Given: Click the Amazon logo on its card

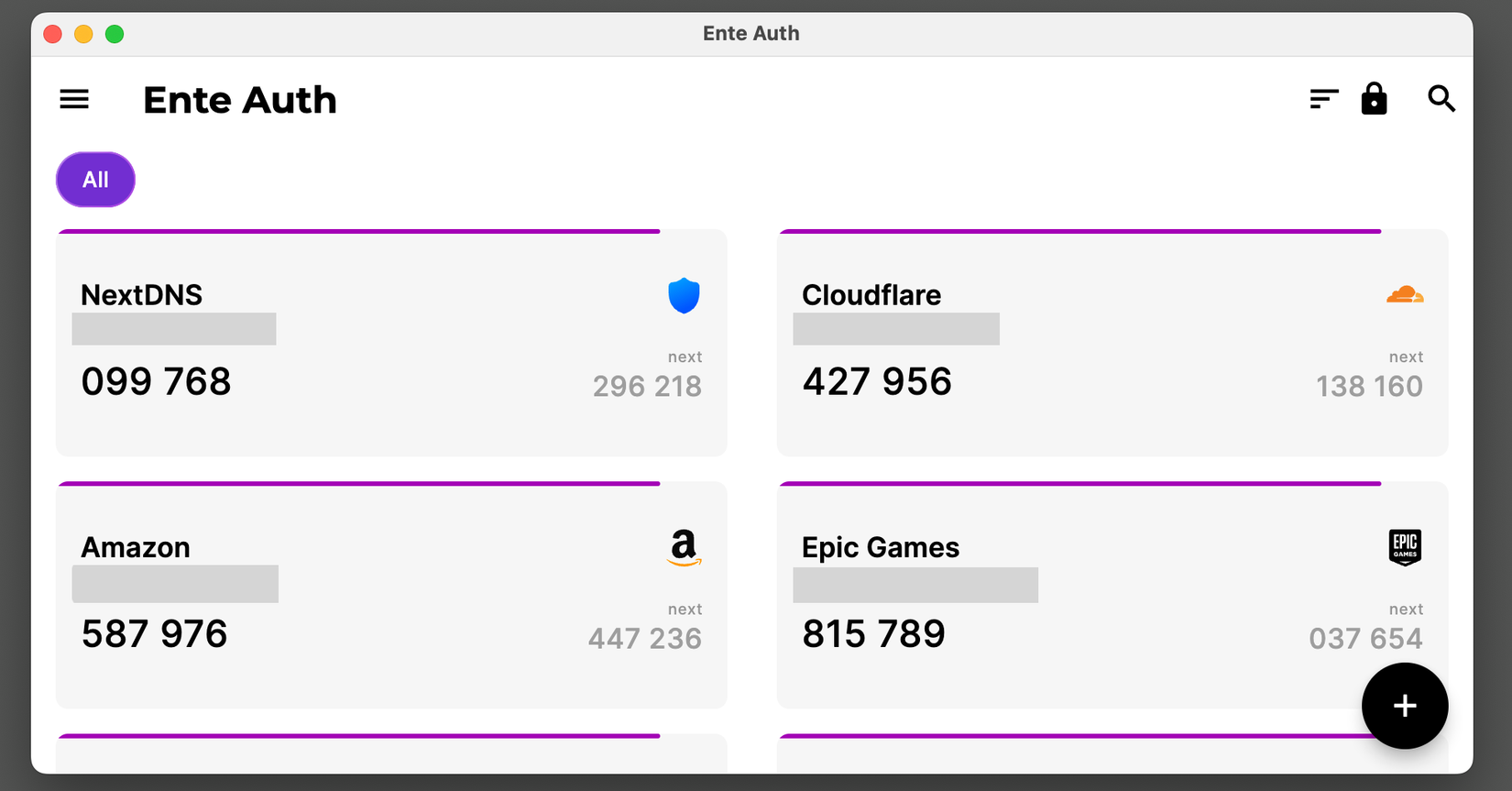Looking at the screenshot, I should tap(684, 548).
